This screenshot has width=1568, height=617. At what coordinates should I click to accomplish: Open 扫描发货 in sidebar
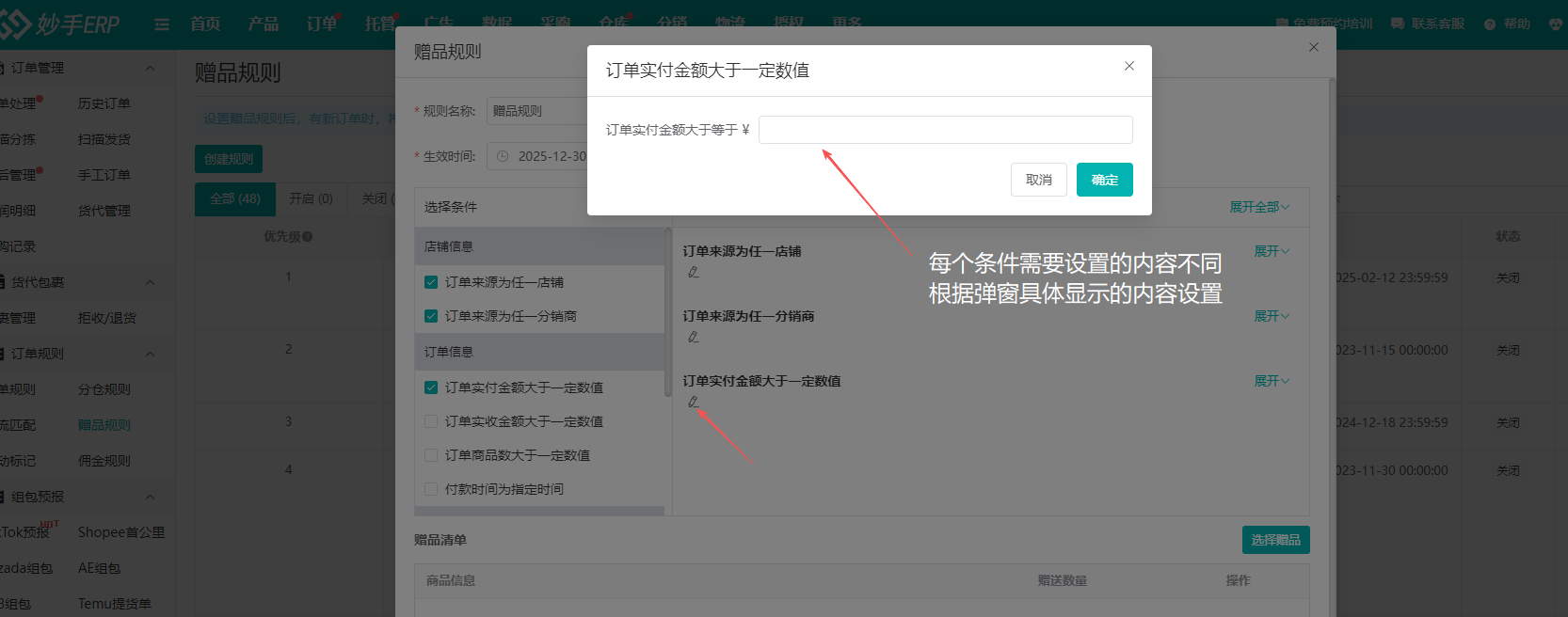[x=104, y=139]
